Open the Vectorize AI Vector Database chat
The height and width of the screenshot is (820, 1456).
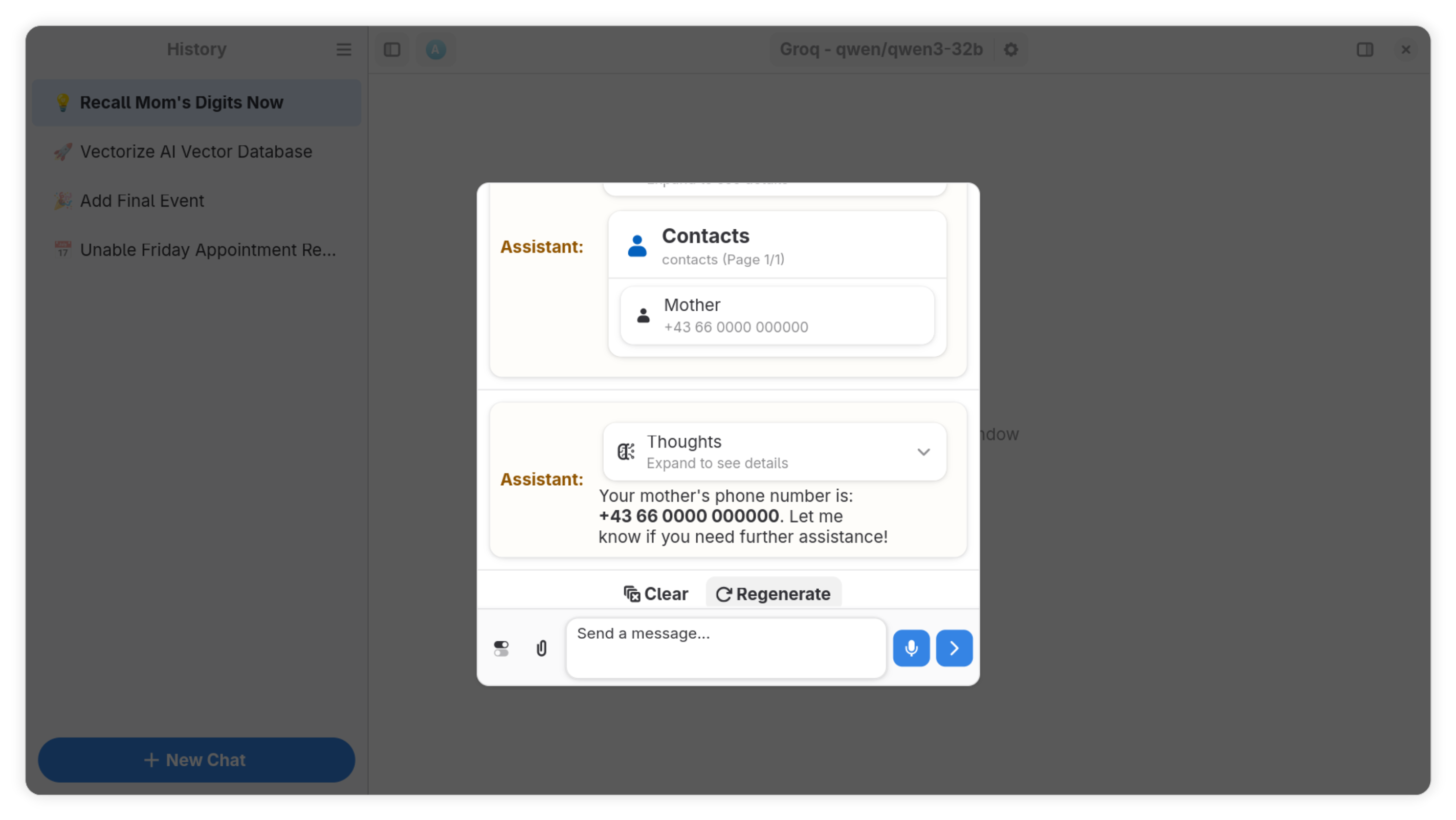coord(196,152)
